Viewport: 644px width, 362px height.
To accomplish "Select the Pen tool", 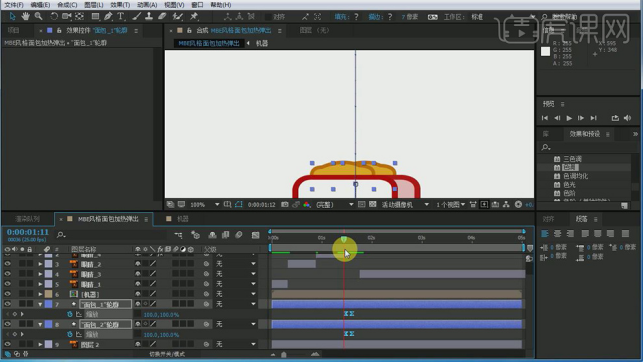I will (x=108, y=16).
